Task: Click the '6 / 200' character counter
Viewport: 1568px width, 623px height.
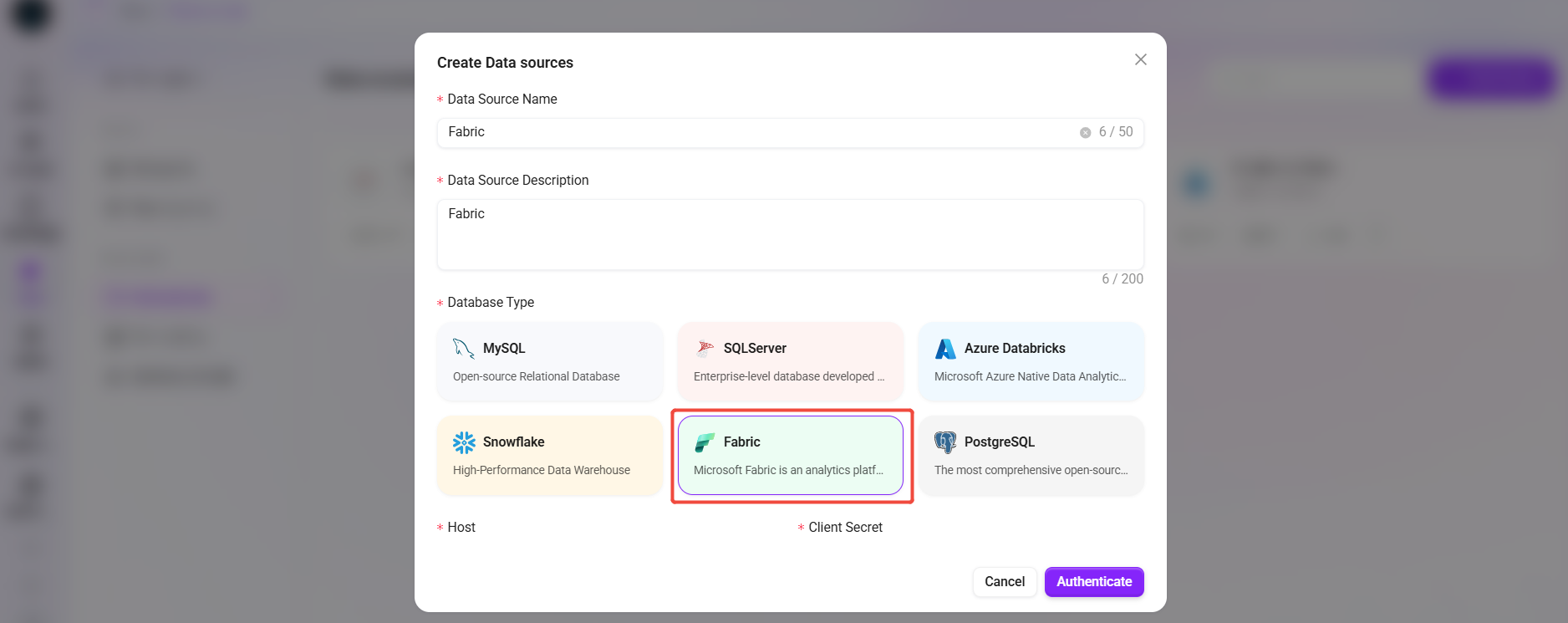Action: pos(1123,278)
